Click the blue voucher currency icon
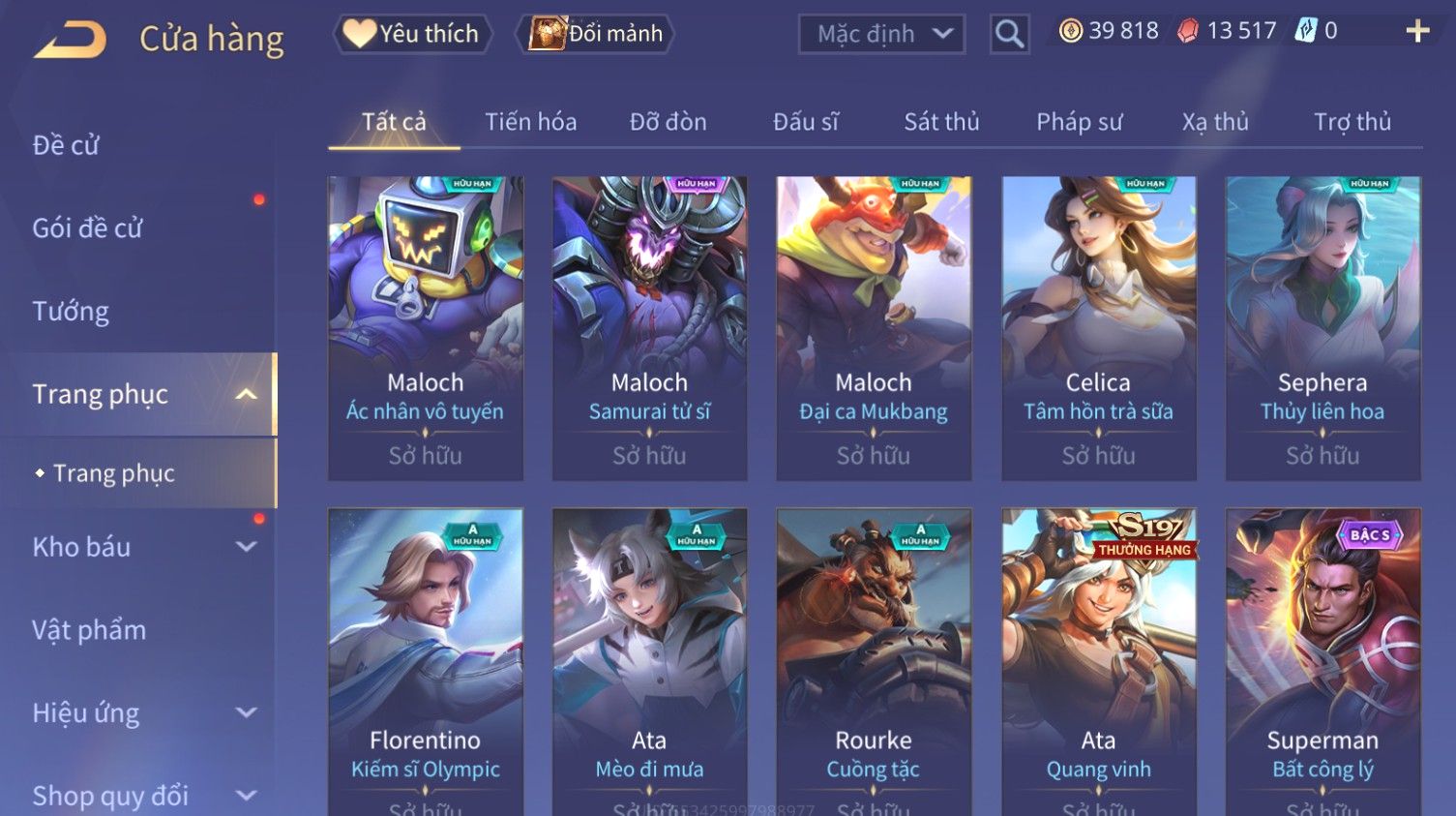Image resolution: width=1456 pixels, height=816 pixels. [1306, 31]
